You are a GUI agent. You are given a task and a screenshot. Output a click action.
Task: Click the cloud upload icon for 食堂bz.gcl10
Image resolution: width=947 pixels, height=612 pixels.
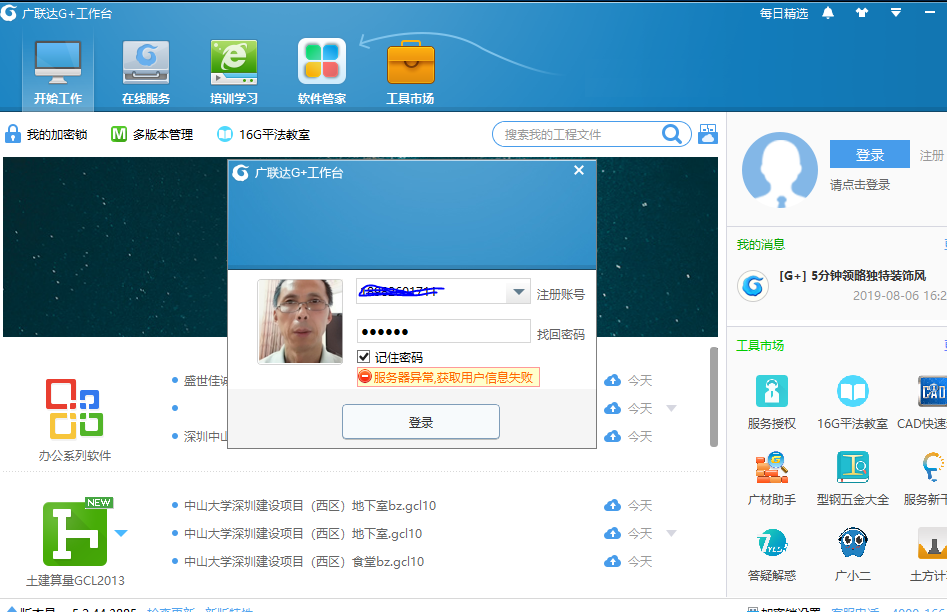(612, 561)
